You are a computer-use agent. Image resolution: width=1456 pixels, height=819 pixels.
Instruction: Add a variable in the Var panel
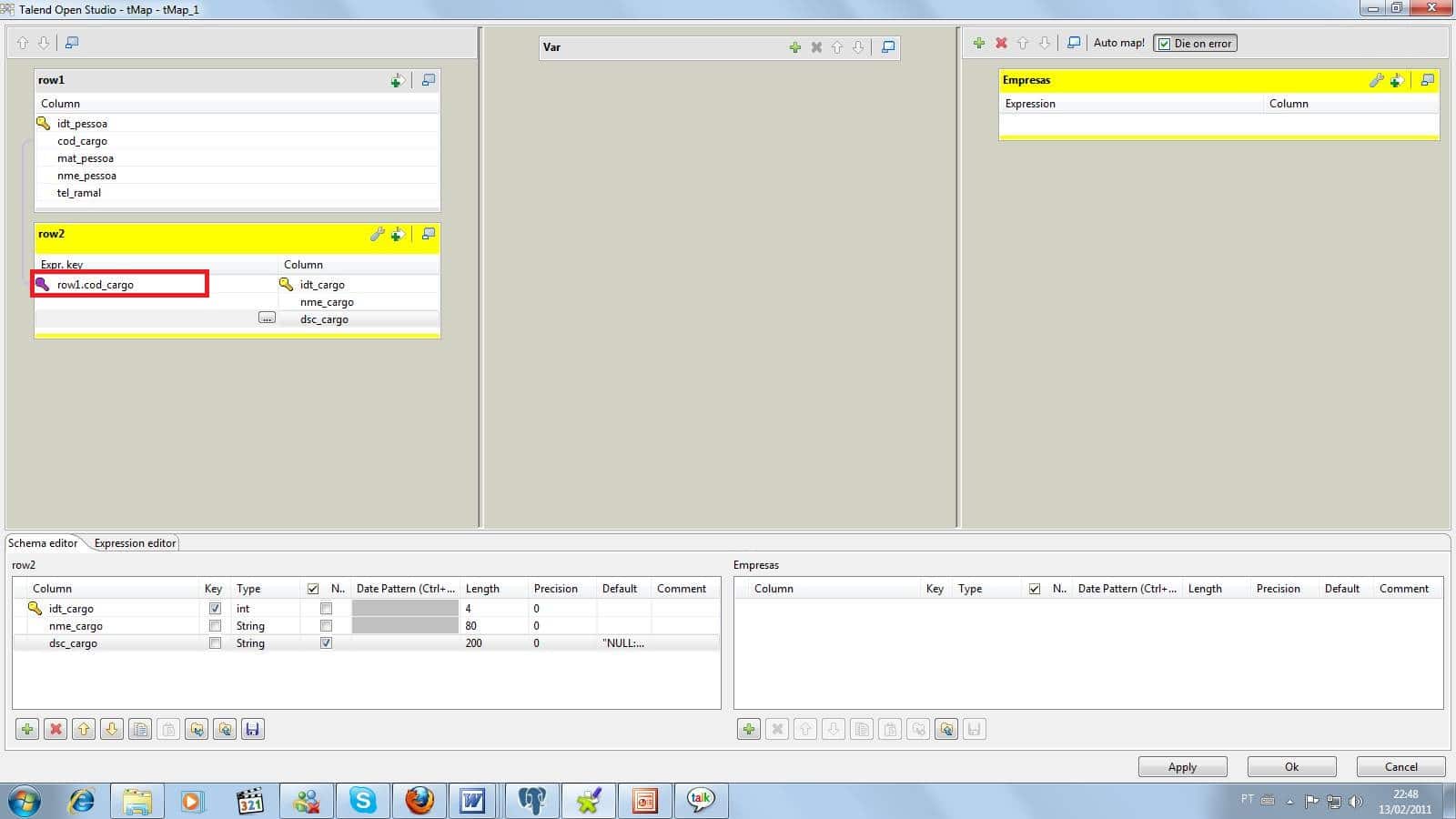click(794, 47)
